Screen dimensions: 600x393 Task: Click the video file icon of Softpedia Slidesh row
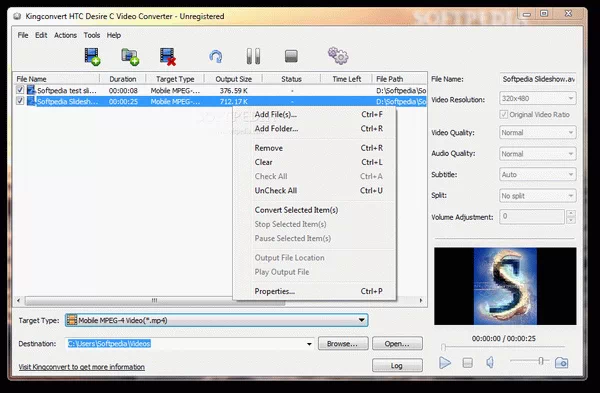point(31,101)
